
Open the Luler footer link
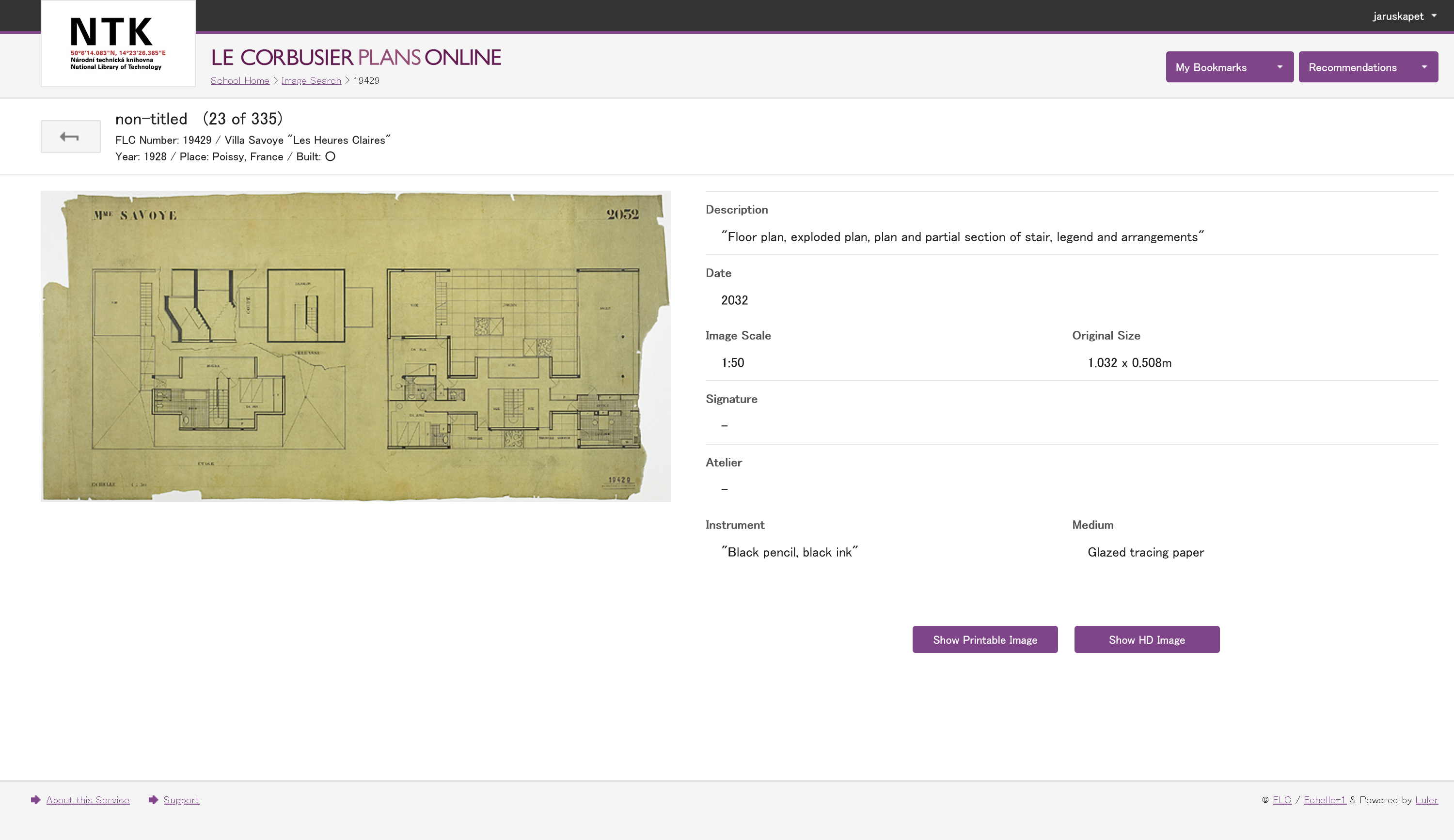click(x=1426, y=800)
